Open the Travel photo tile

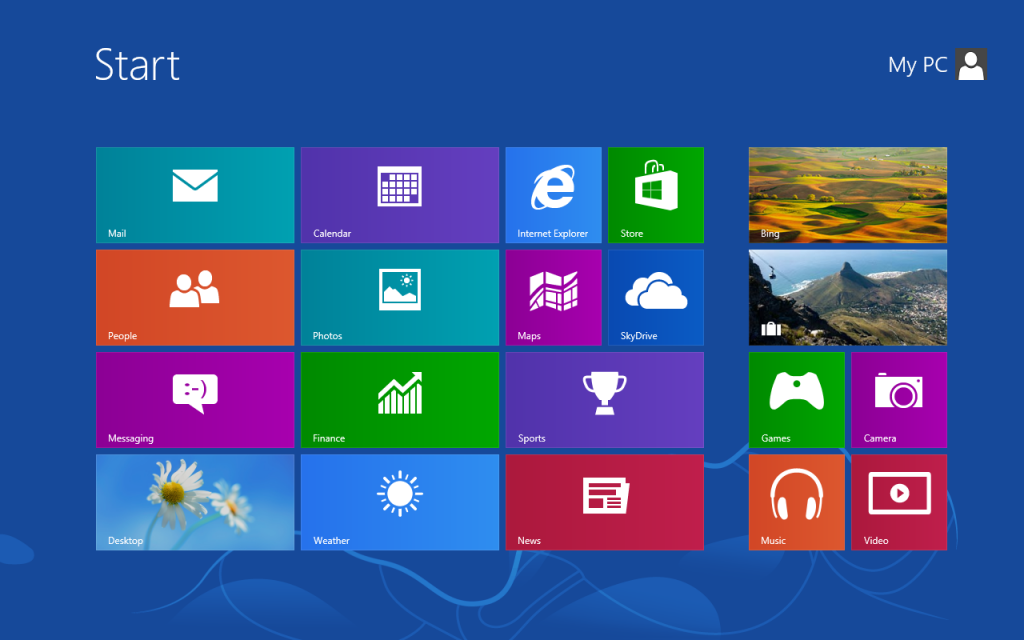point(847,297)
